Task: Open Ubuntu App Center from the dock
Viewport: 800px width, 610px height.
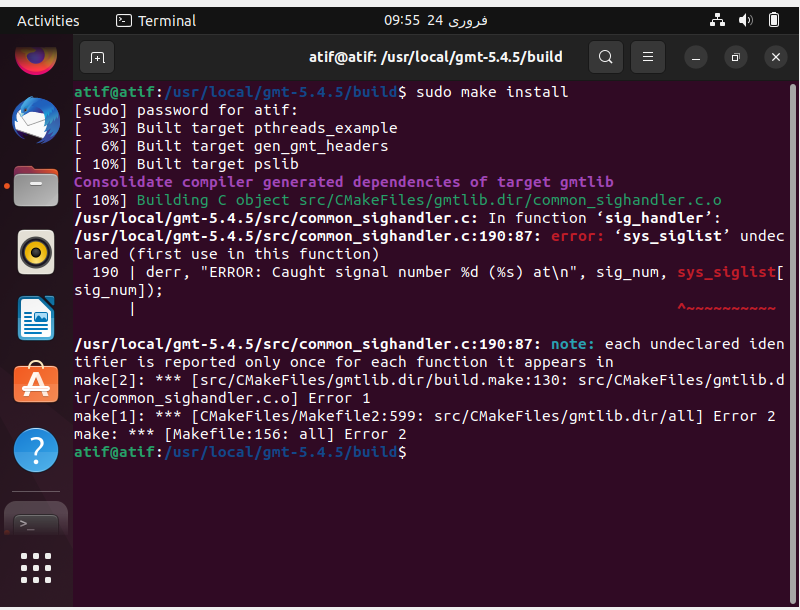Action: pos(36,383)
